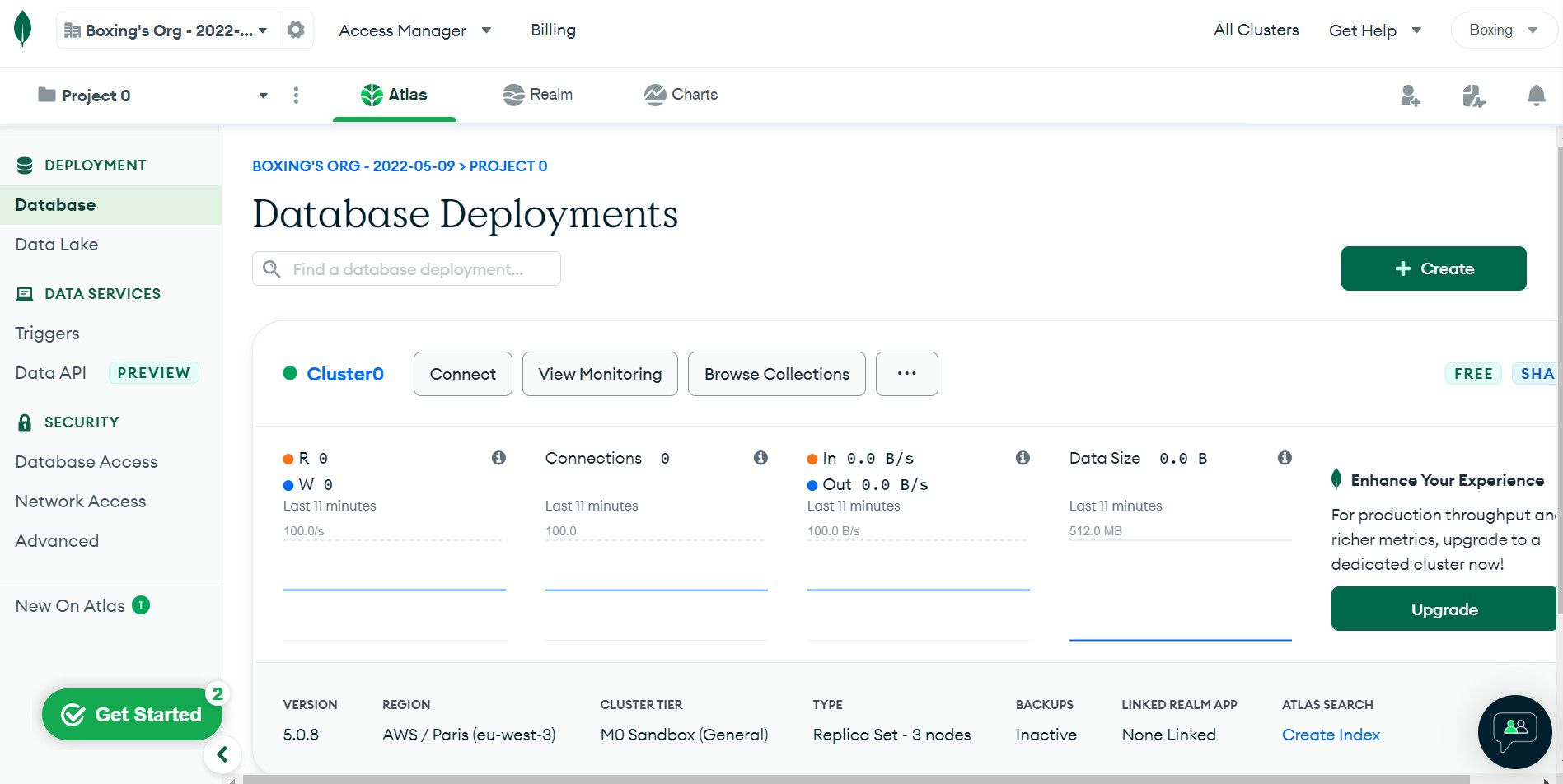Click the Create button
Viewport: 1563px width, 784px height.
click(1433, 268)
